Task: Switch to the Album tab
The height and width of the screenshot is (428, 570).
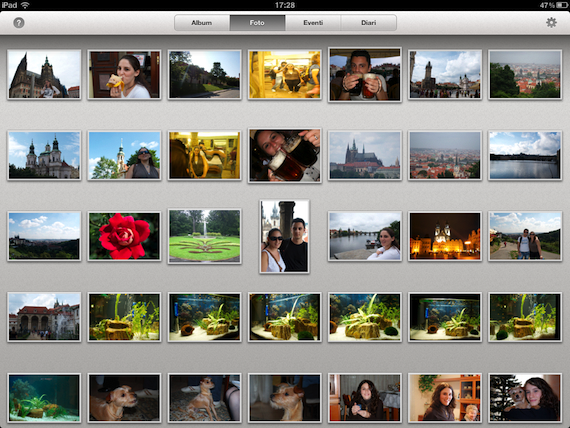Action: click(x=202, y=23)
